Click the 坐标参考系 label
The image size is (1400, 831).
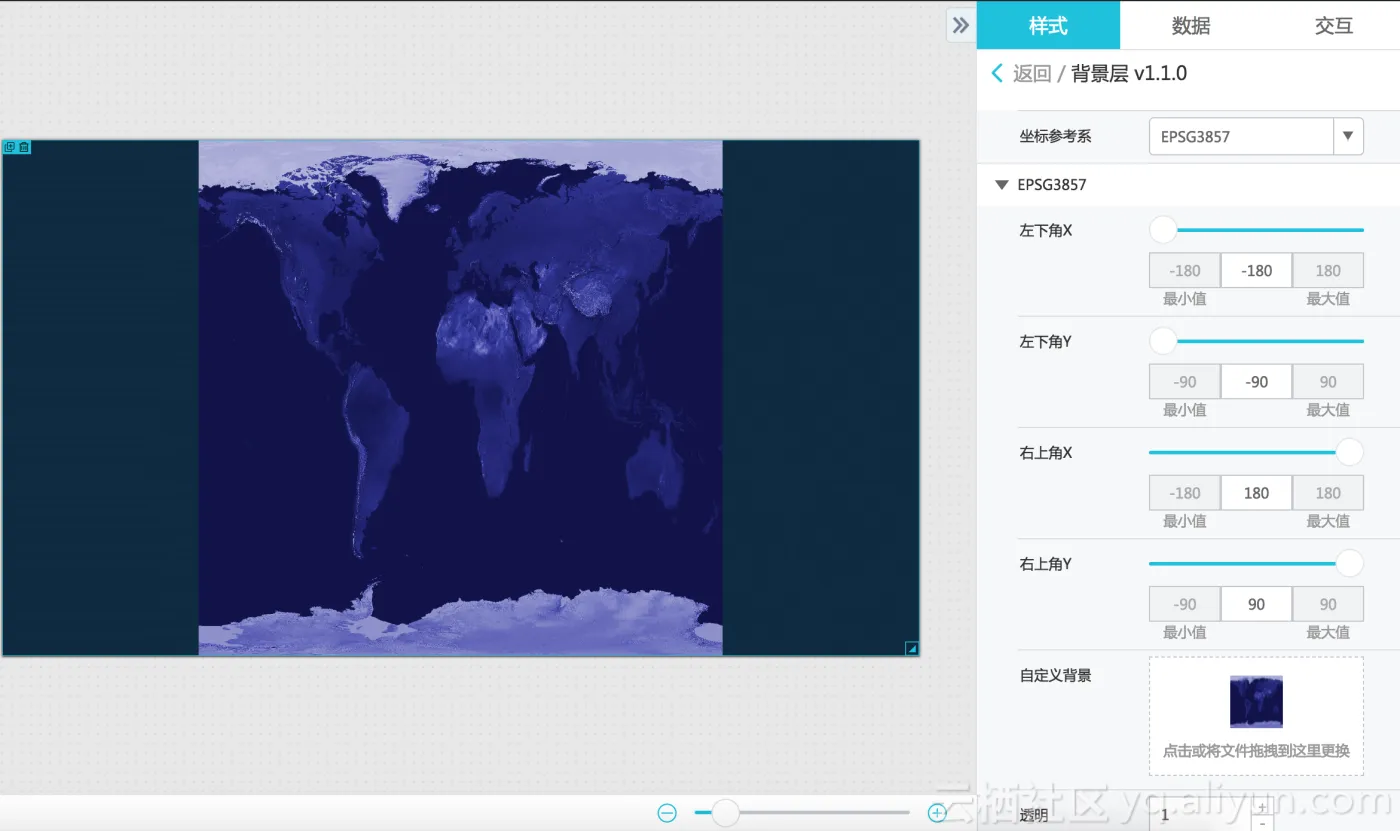point(1055,136)
